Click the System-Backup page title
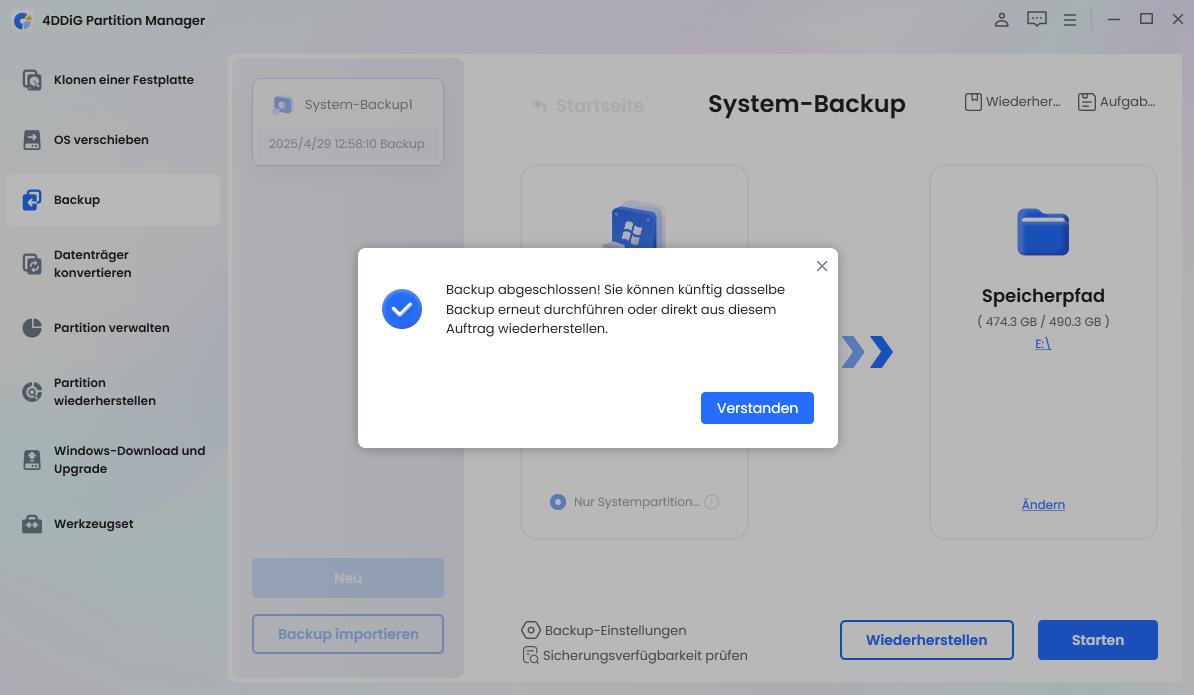The width and height of the screenshot is (1194, 695). coord(807,104)
